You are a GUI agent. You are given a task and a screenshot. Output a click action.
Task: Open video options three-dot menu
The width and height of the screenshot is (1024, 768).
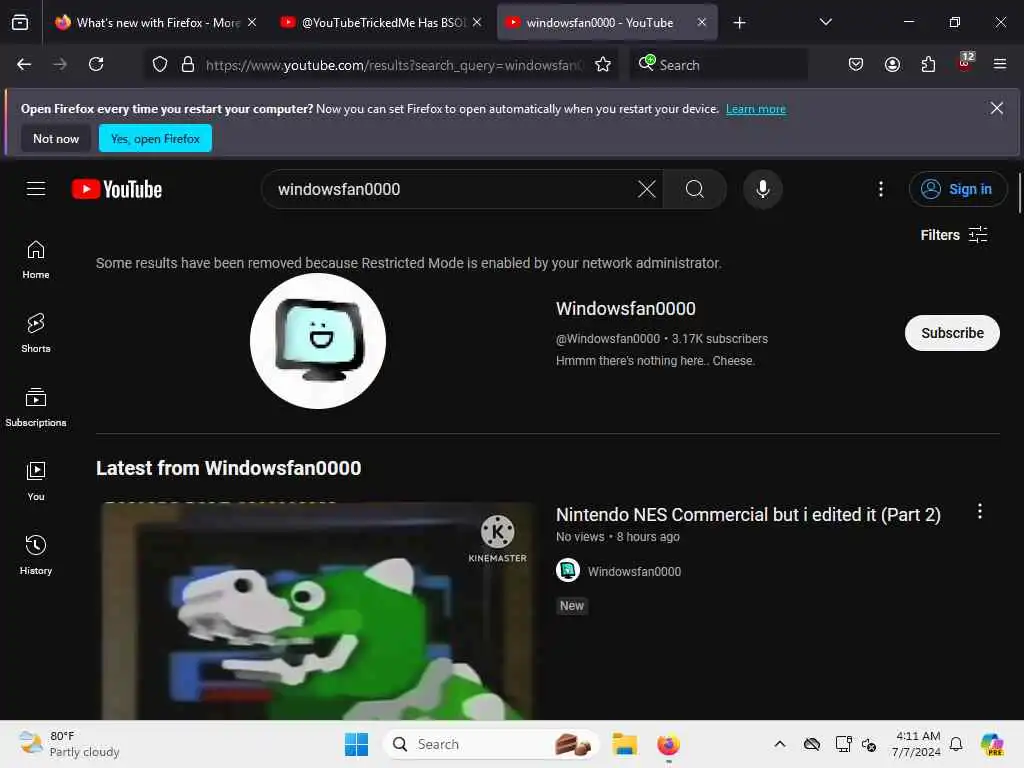click(979, 511)
